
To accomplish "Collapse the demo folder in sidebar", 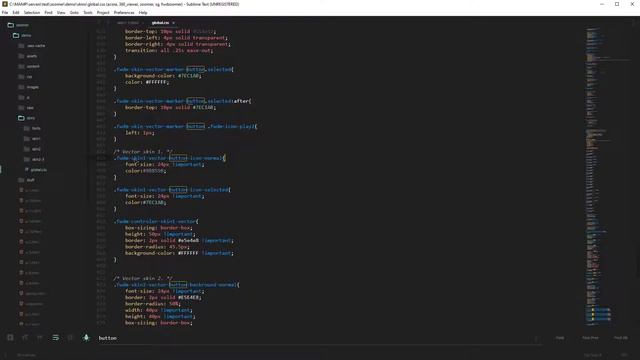I will [16, 36].
